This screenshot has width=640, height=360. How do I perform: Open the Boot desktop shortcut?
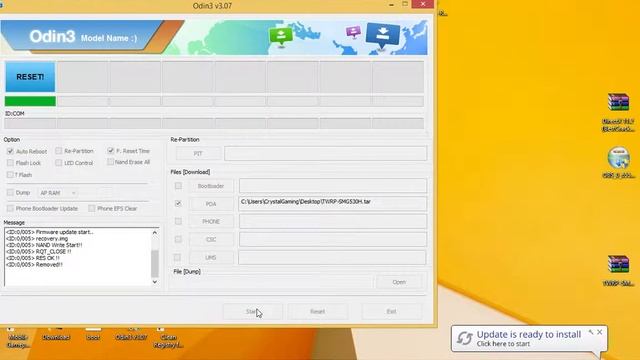(x=93, y=334)
